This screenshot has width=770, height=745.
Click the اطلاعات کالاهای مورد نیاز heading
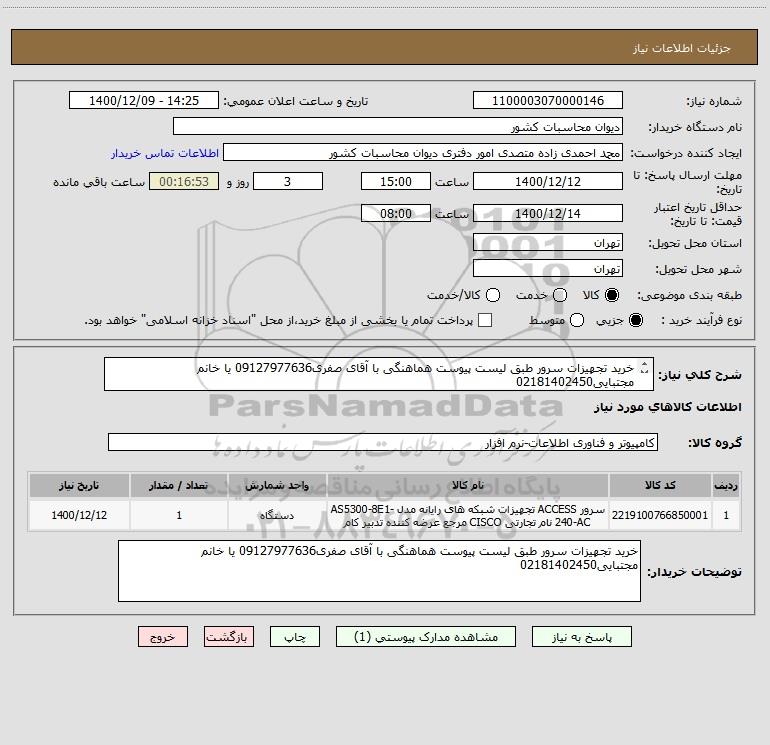[668, 407]
